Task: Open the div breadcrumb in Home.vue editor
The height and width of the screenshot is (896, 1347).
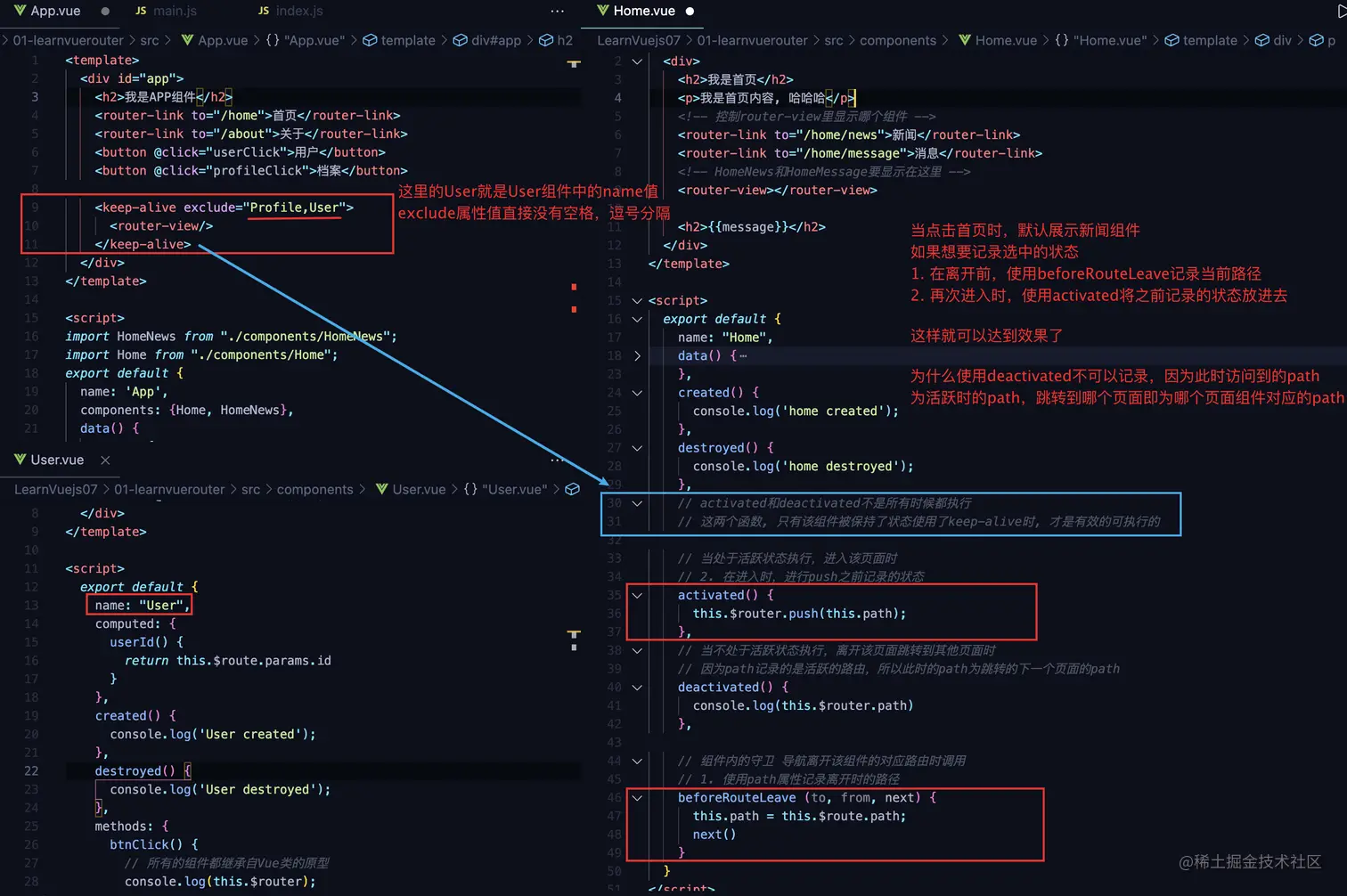Action: coord(1273,40)
